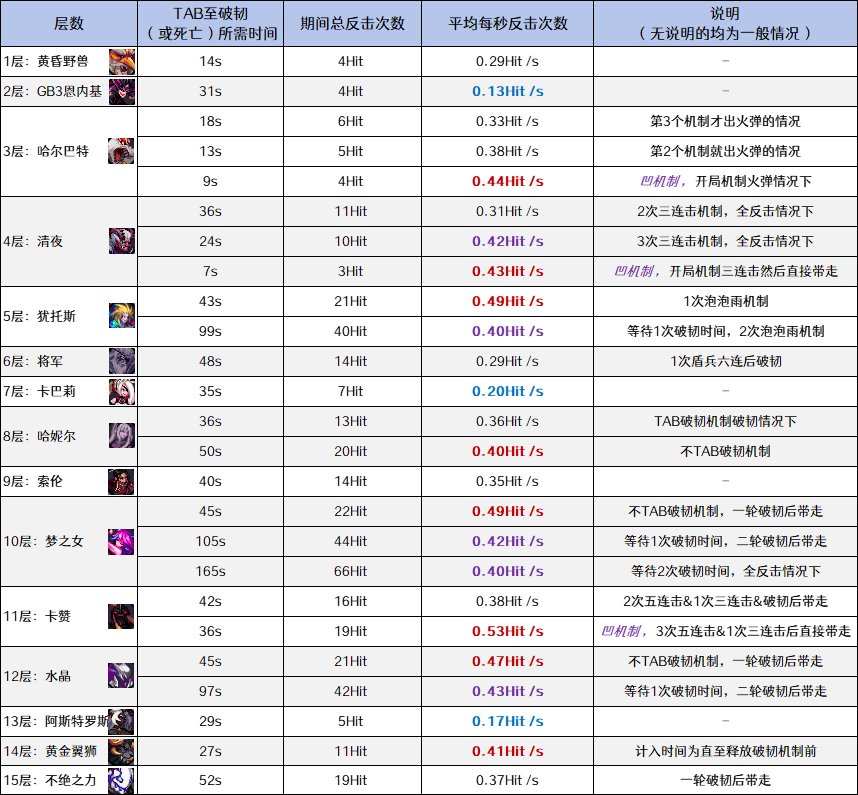Click the 索伦 boss portrait icon
The width and height of the screenshot is (858, 795).
pyautogui.click(x=122, y=481)
